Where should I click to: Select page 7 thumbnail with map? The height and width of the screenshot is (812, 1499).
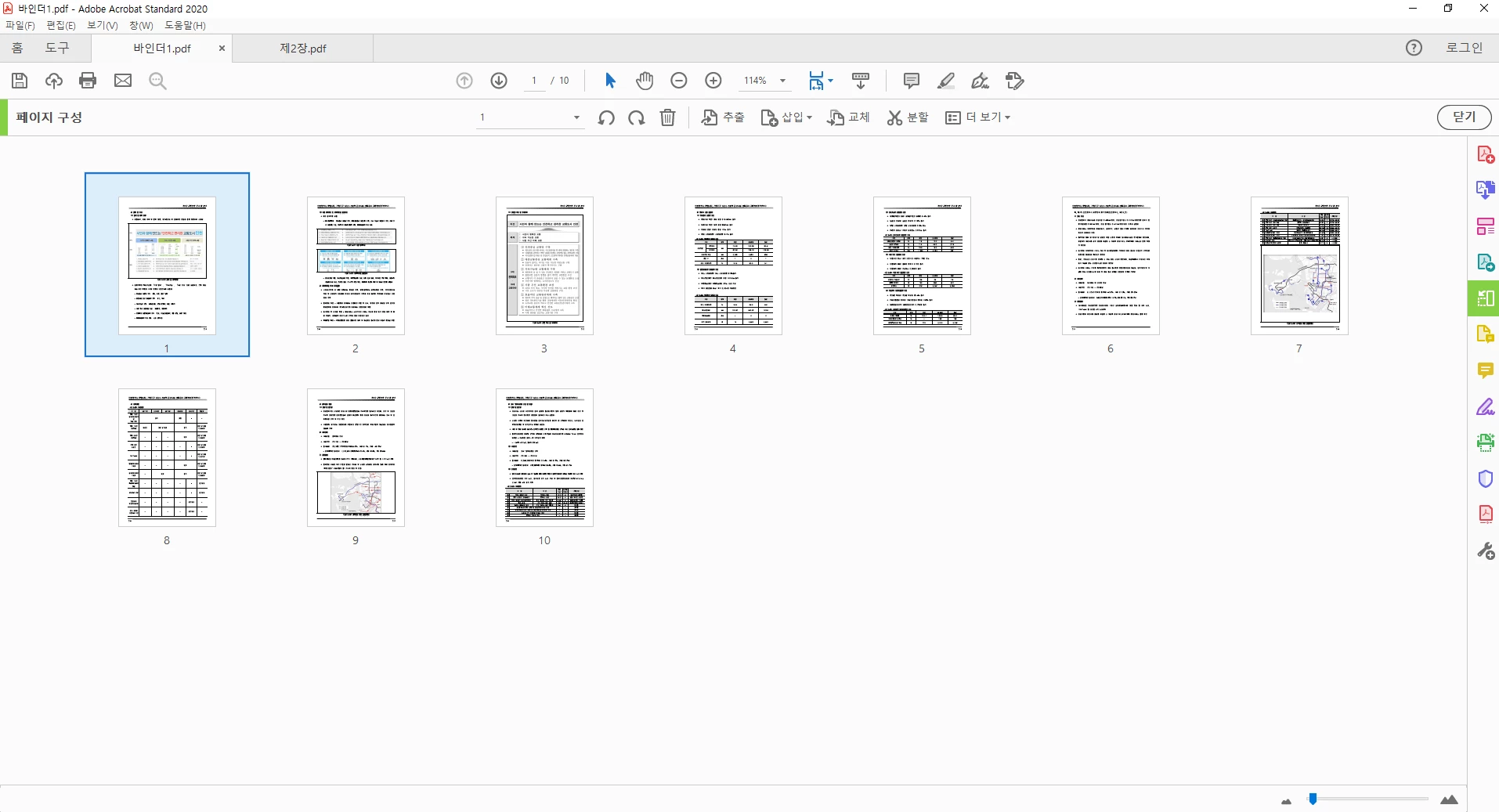(x=1299, y=265)
